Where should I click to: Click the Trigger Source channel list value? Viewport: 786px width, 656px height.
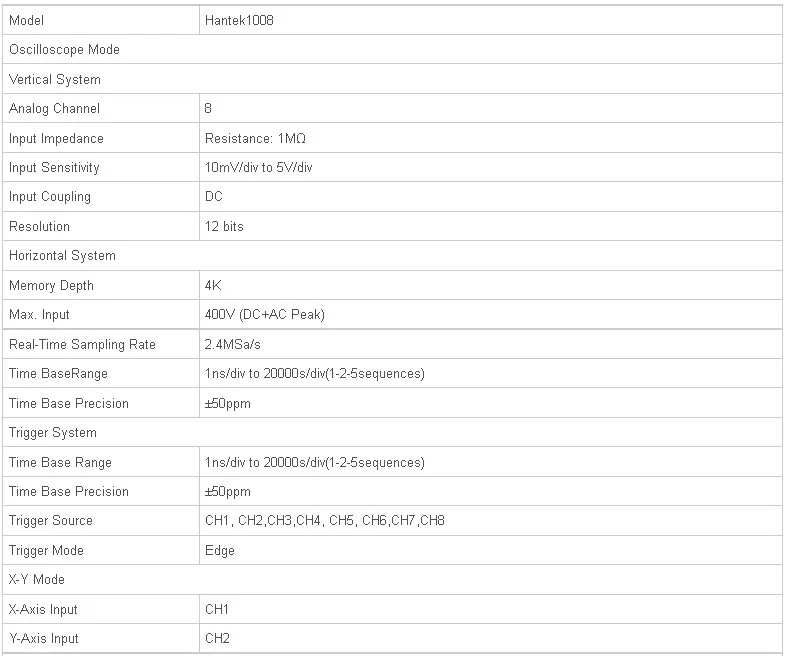[x=325, y=521]
